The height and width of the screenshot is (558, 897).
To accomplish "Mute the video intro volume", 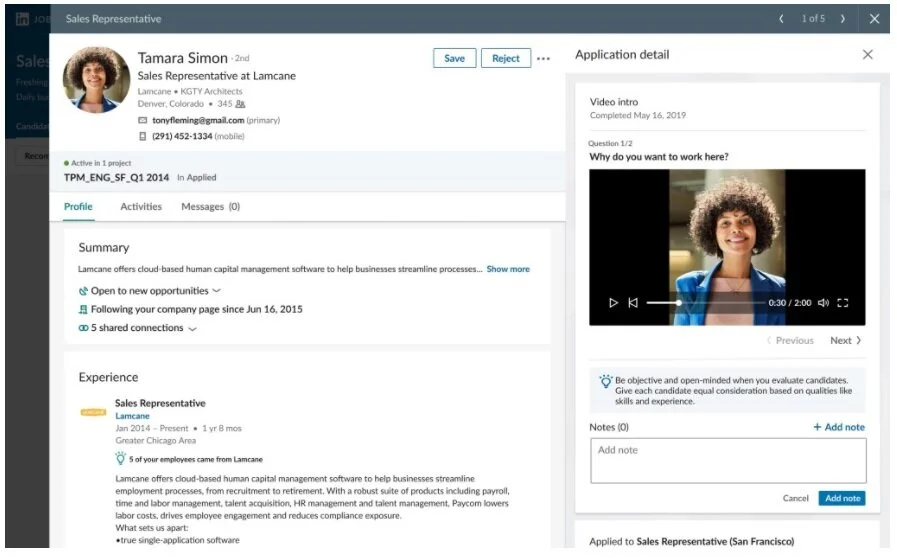I will (x=823, y=303).
